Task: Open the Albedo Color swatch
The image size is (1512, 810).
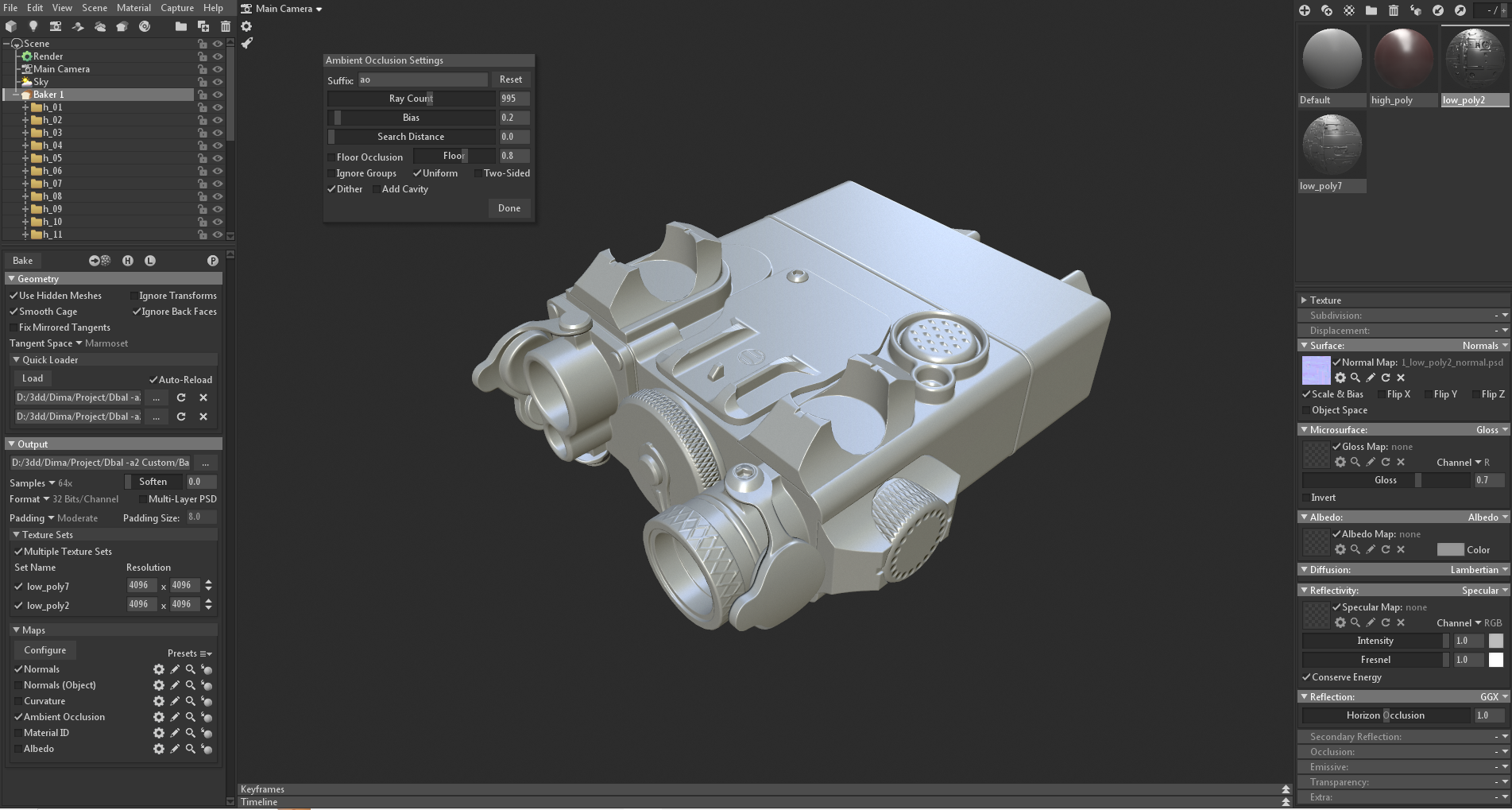Action: (1450, 549)
